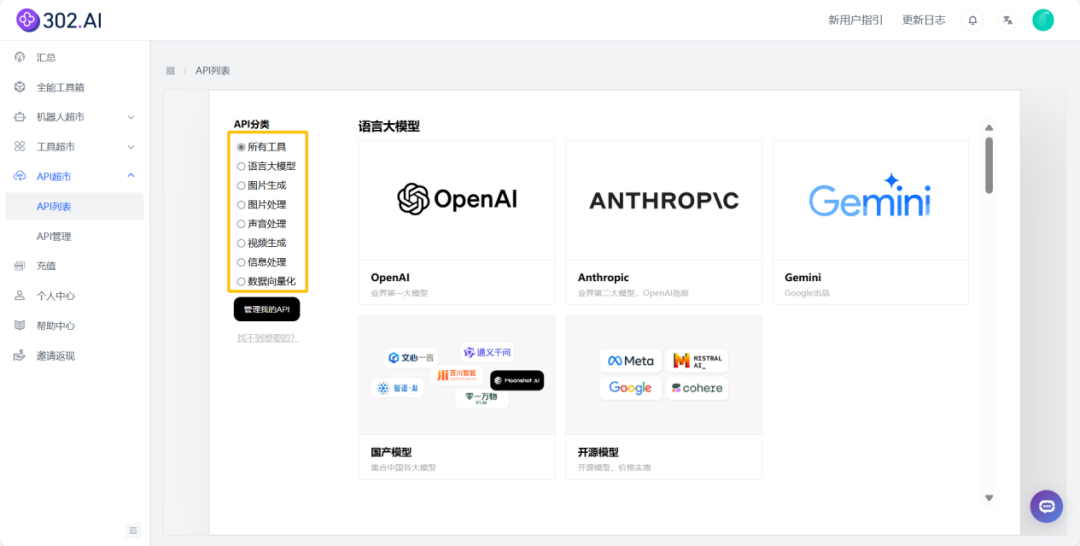Viewport: 1080px width, 546px height.
Task: Click the 帮助中心 book icon
Action: [20, 326]
